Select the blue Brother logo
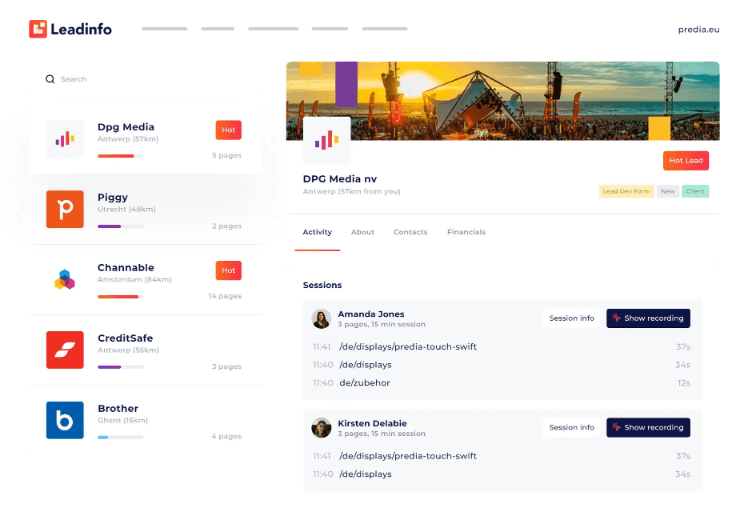The image size is (741, 518). pos(65,420)
